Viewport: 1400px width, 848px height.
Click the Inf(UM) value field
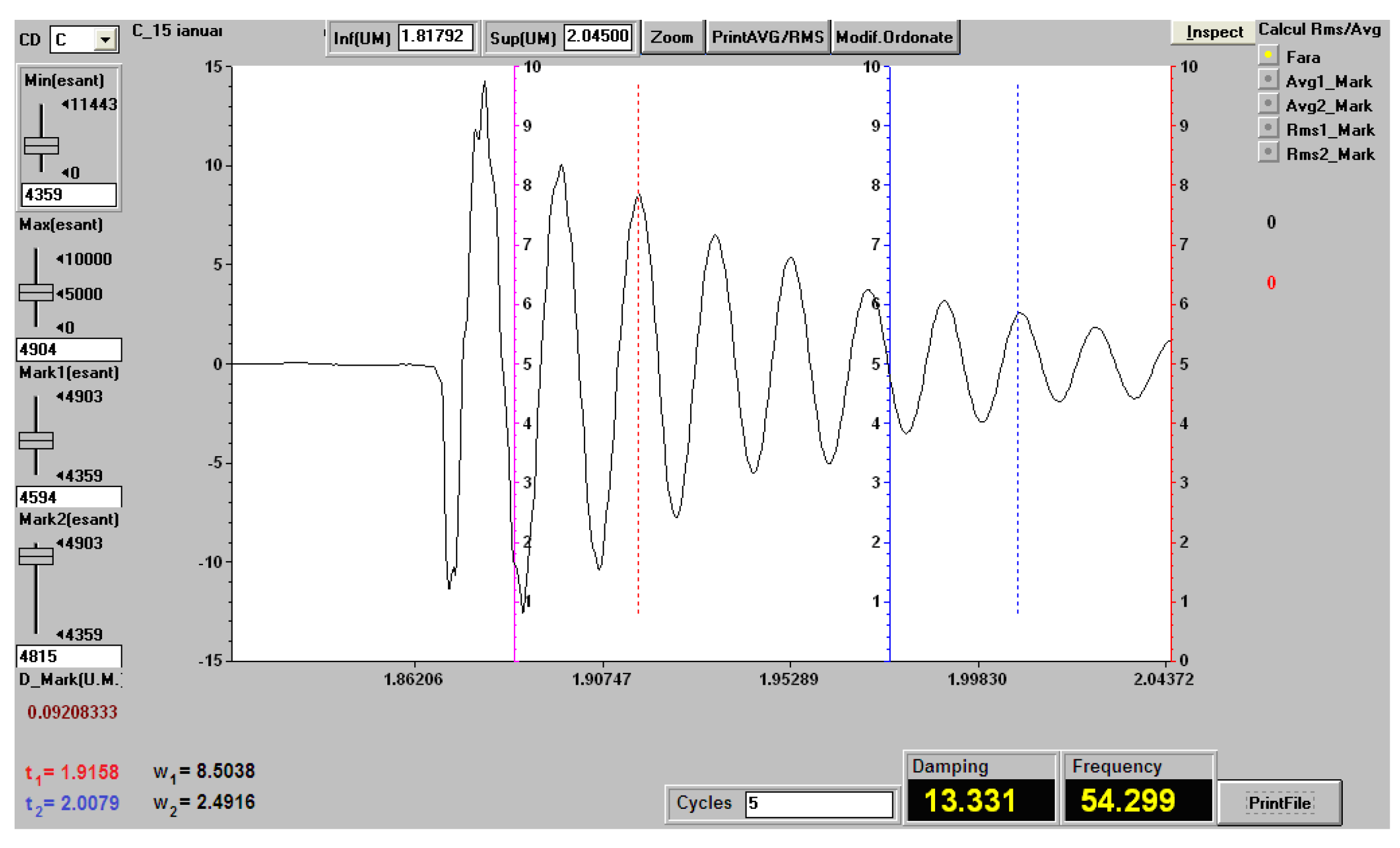tap(436, 37)
